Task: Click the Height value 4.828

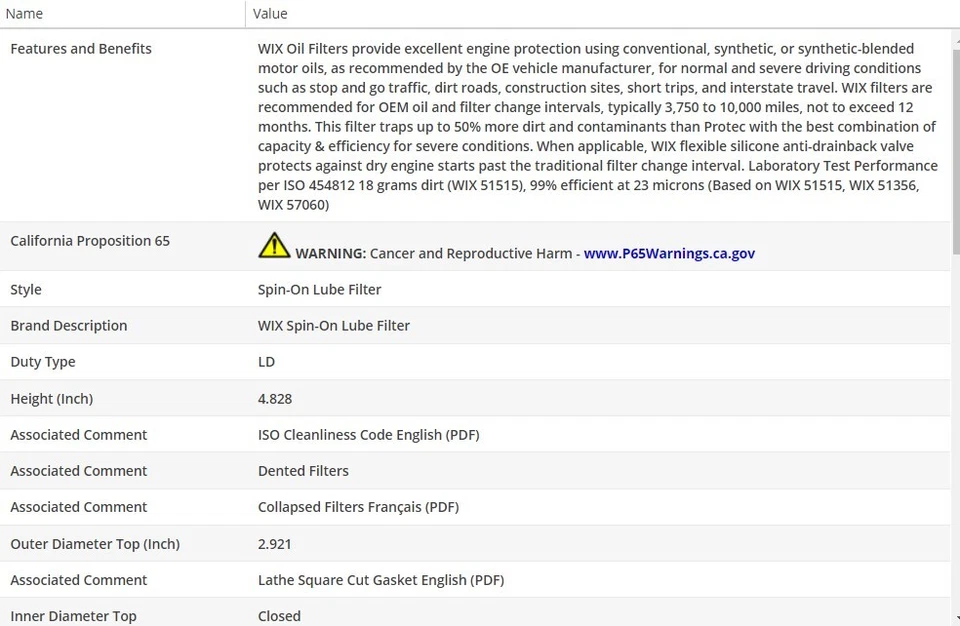Action: (x=275, y=399)
